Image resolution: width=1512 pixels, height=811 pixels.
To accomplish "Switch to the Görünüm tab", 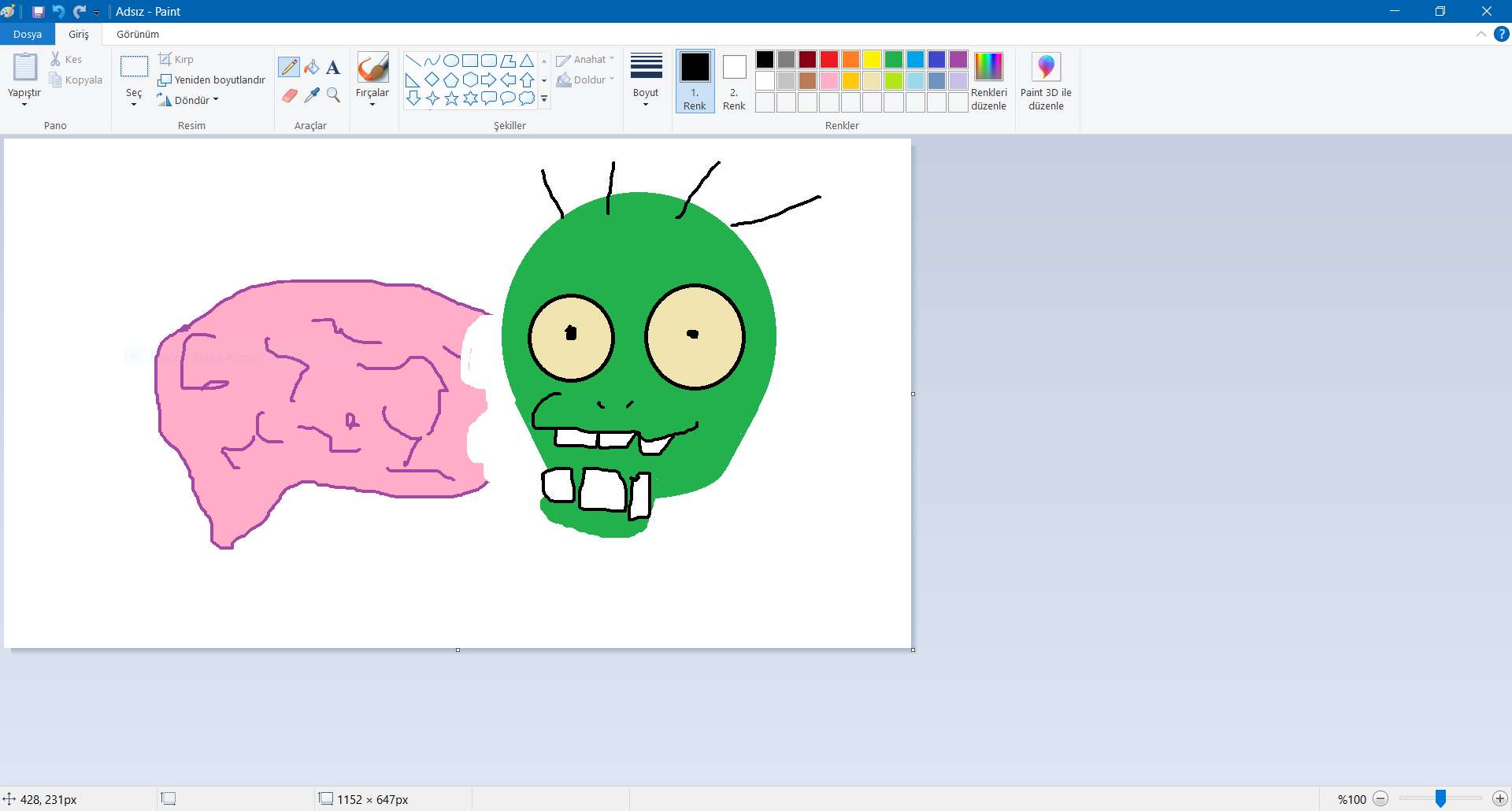I will (x=138, y=34).
